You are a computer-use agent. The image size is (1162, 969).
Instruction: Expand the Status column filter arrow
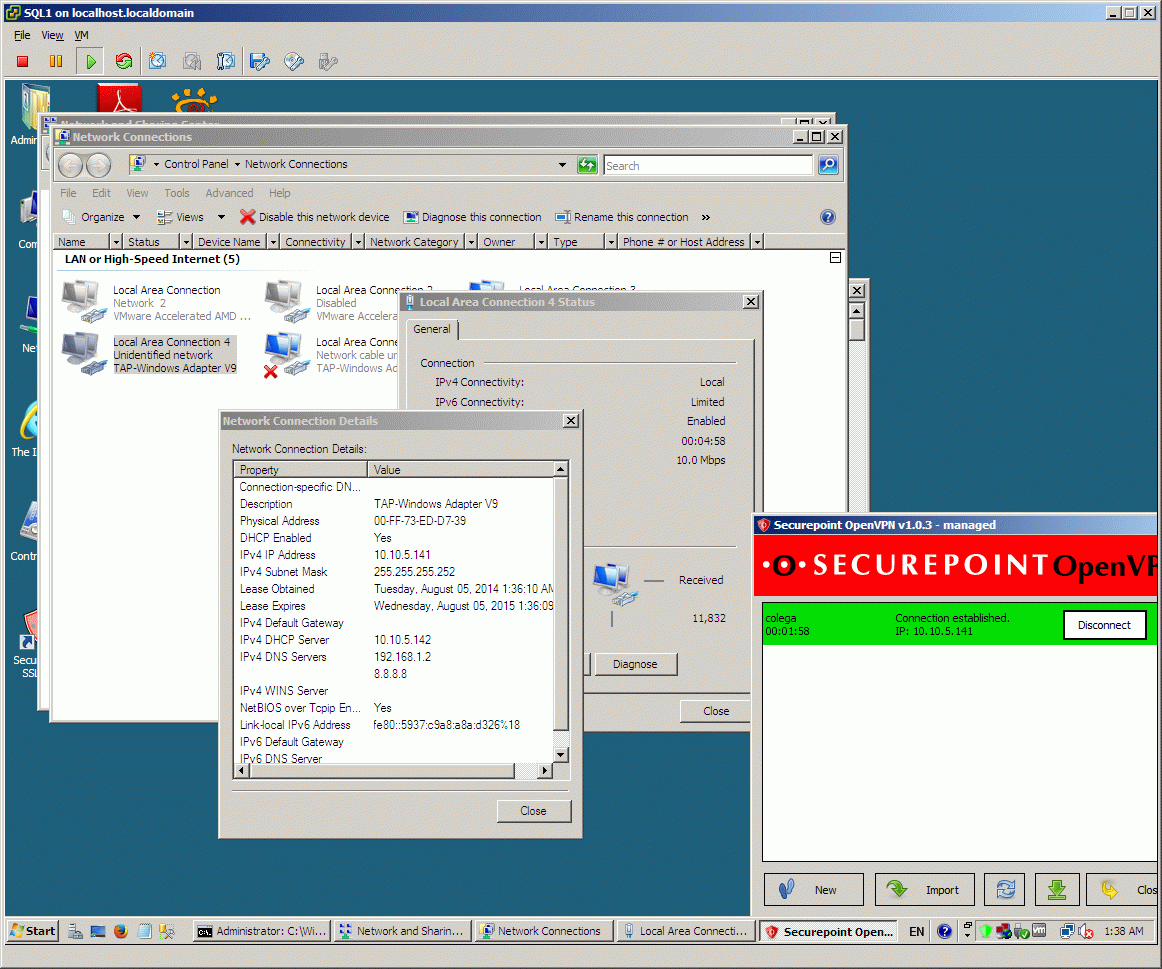click(186, 242)
